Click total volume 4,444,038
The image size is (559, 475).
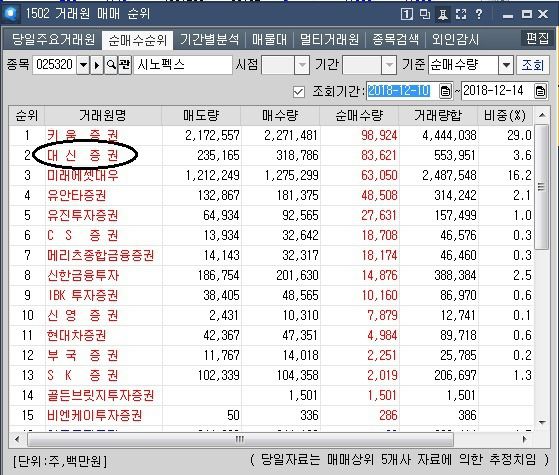[x=449, y=136]
